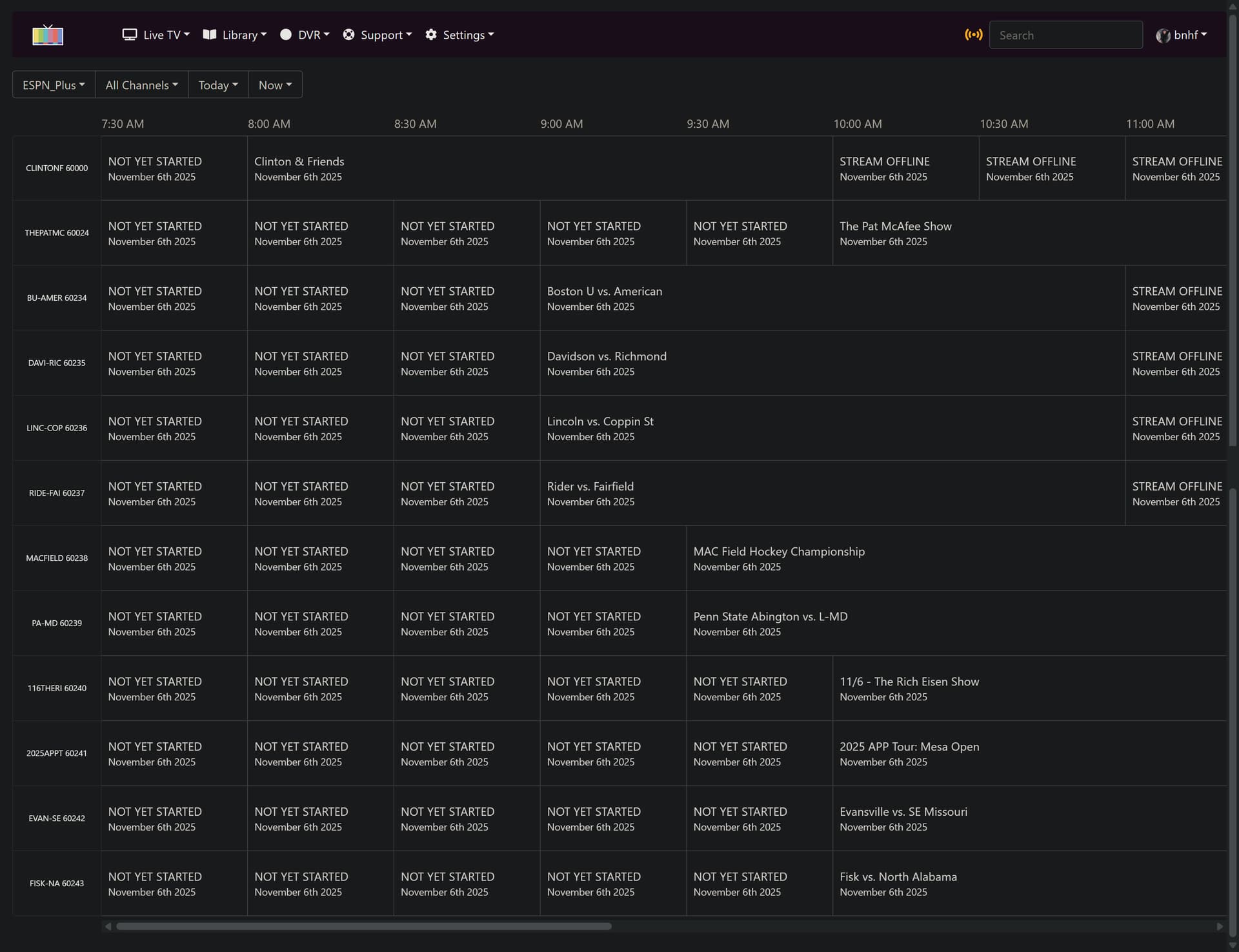Click the Settings gear icon
Viewport: 1239px width, 952px height.
tap(431, 35)
